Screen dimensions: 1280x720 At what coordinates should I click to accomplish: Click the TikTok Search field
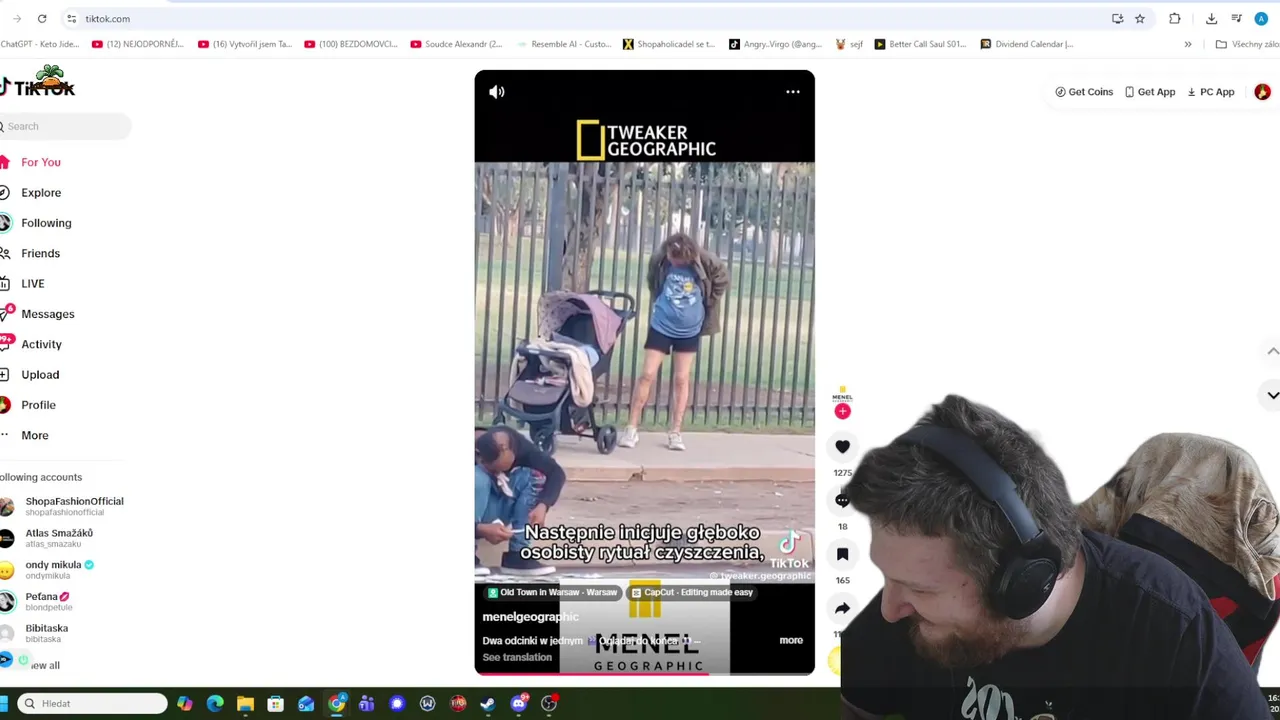click(x=65, y=126)
